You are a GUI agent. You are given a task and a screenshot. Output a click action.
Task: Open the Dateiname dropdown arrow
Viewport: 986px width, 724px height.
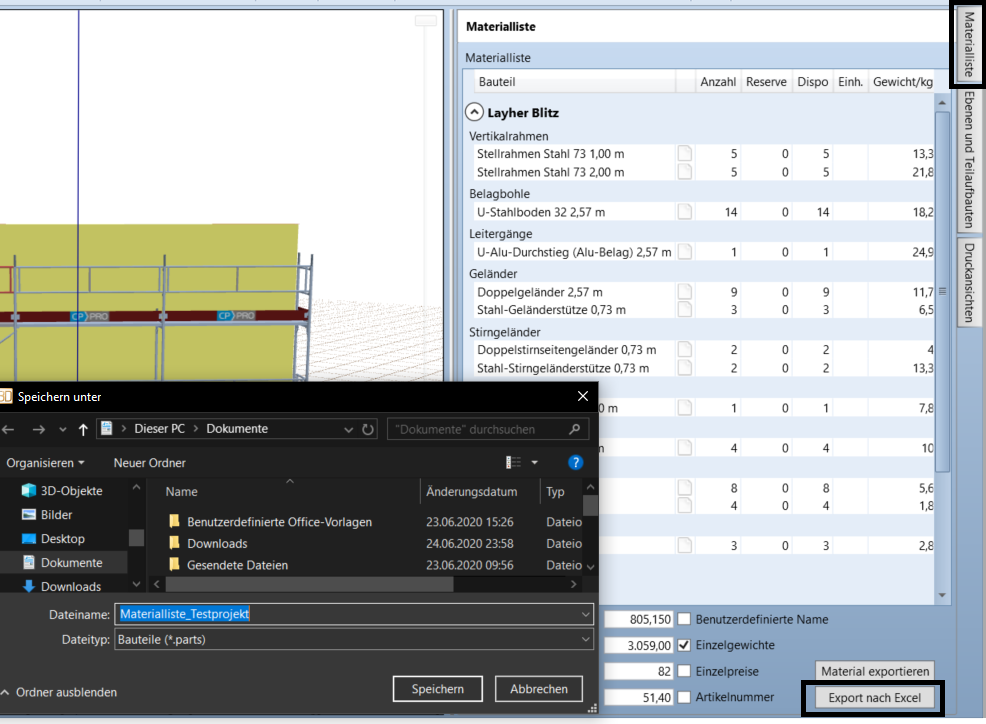click(x=585, y=614)
